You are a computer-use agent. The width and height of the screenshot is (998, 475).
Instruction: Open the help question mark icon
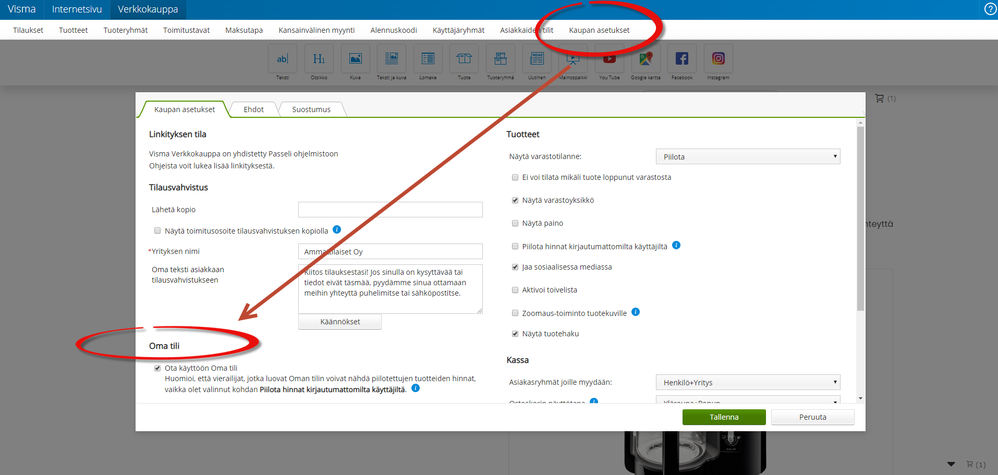click(x=989, y=10)
